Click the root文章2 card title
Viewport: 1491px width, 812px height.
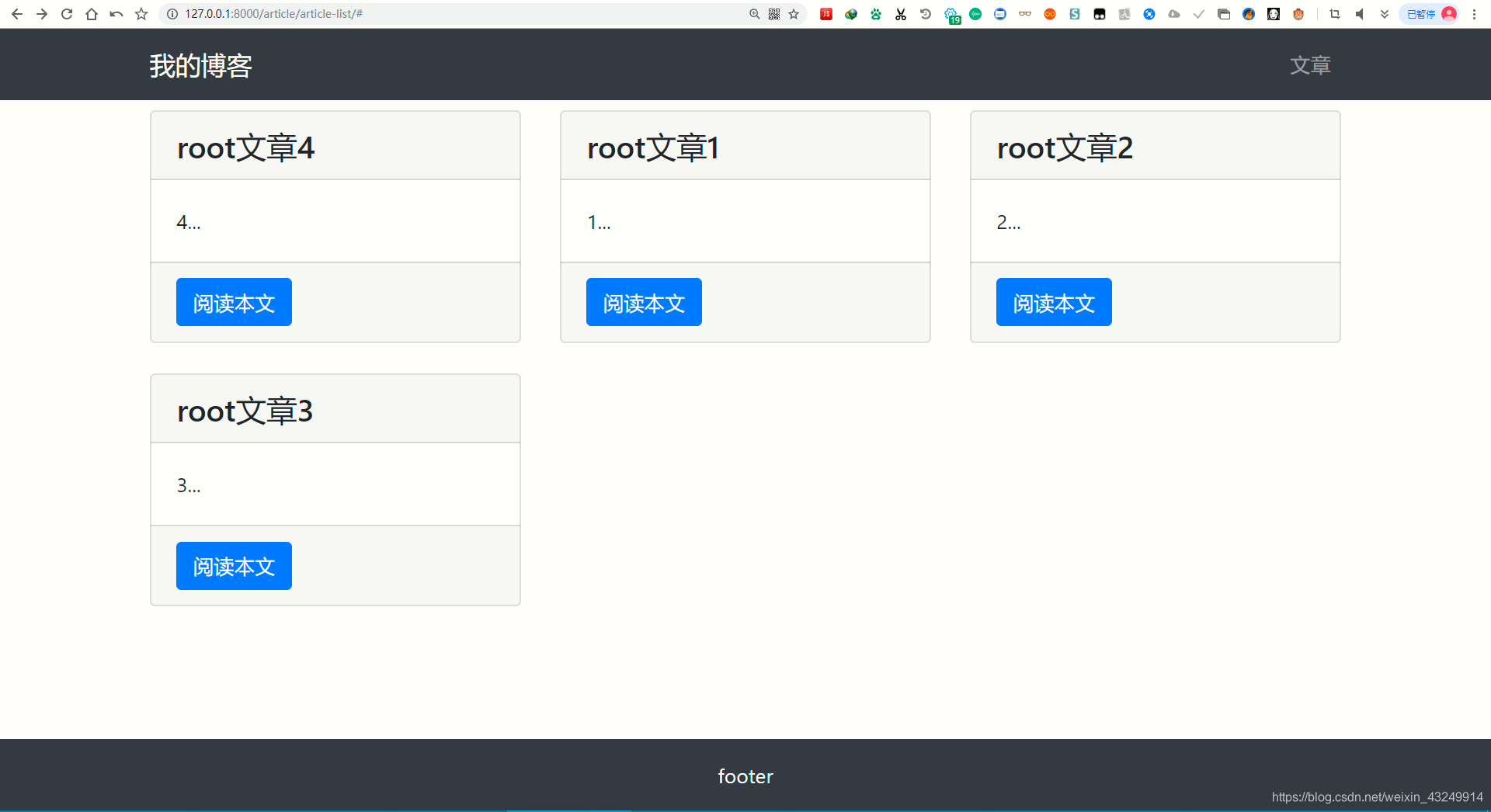[x=1065, y=147]
